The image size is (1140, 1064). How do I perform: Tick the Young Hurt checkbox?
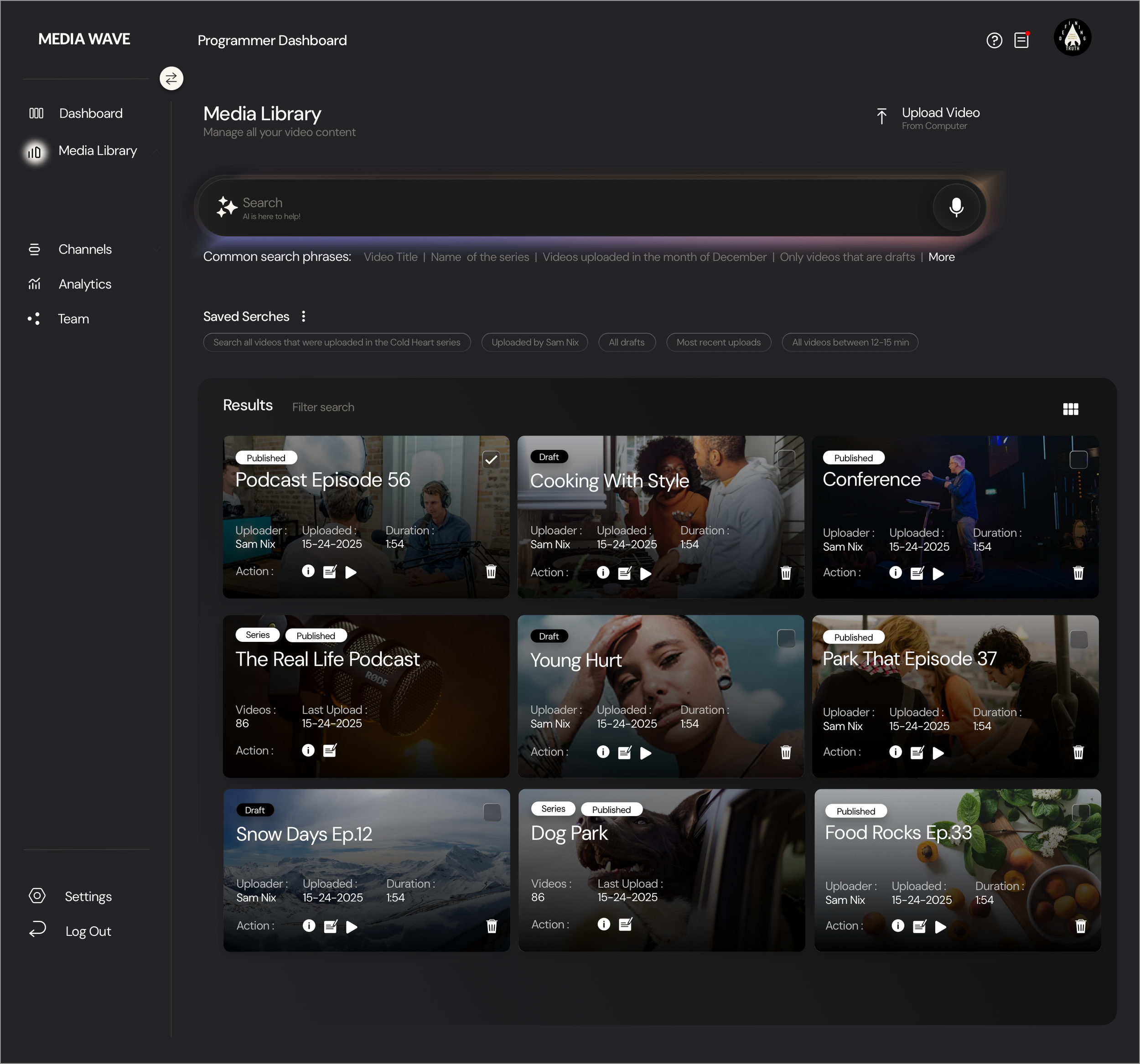coord(786,638)
